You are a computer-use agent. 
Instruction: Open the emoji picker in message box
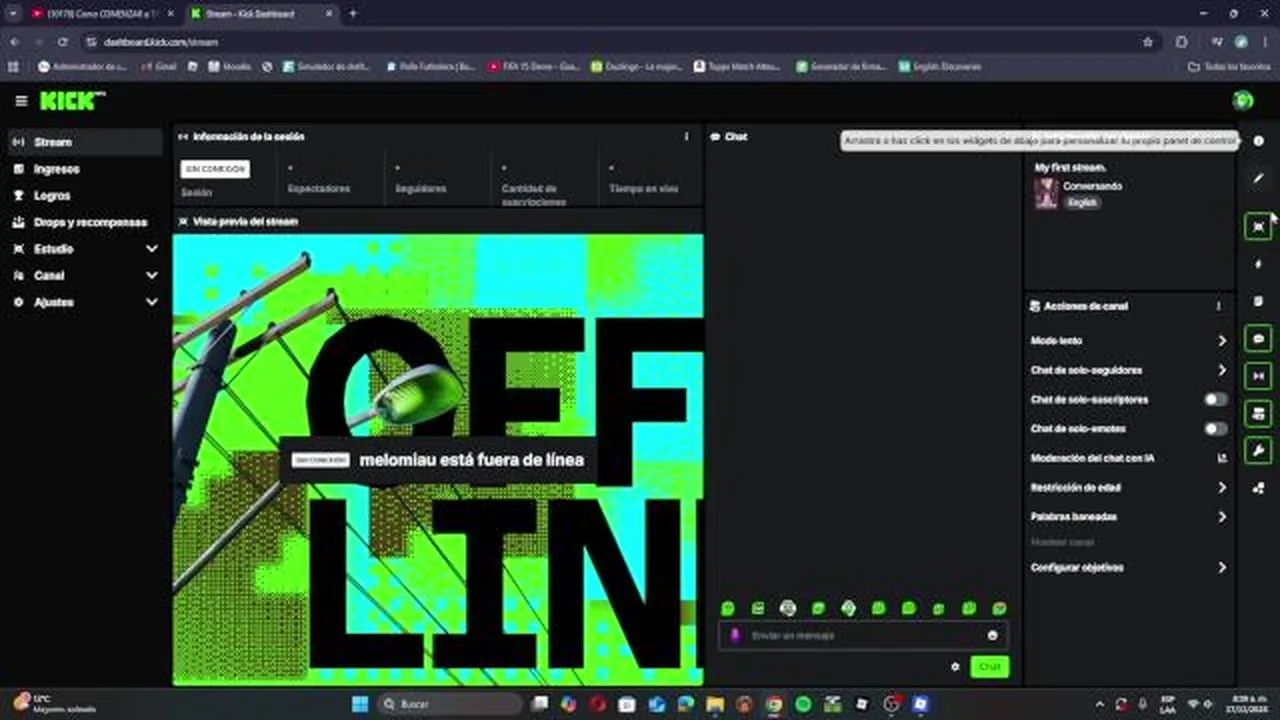(x=992, y=635)
